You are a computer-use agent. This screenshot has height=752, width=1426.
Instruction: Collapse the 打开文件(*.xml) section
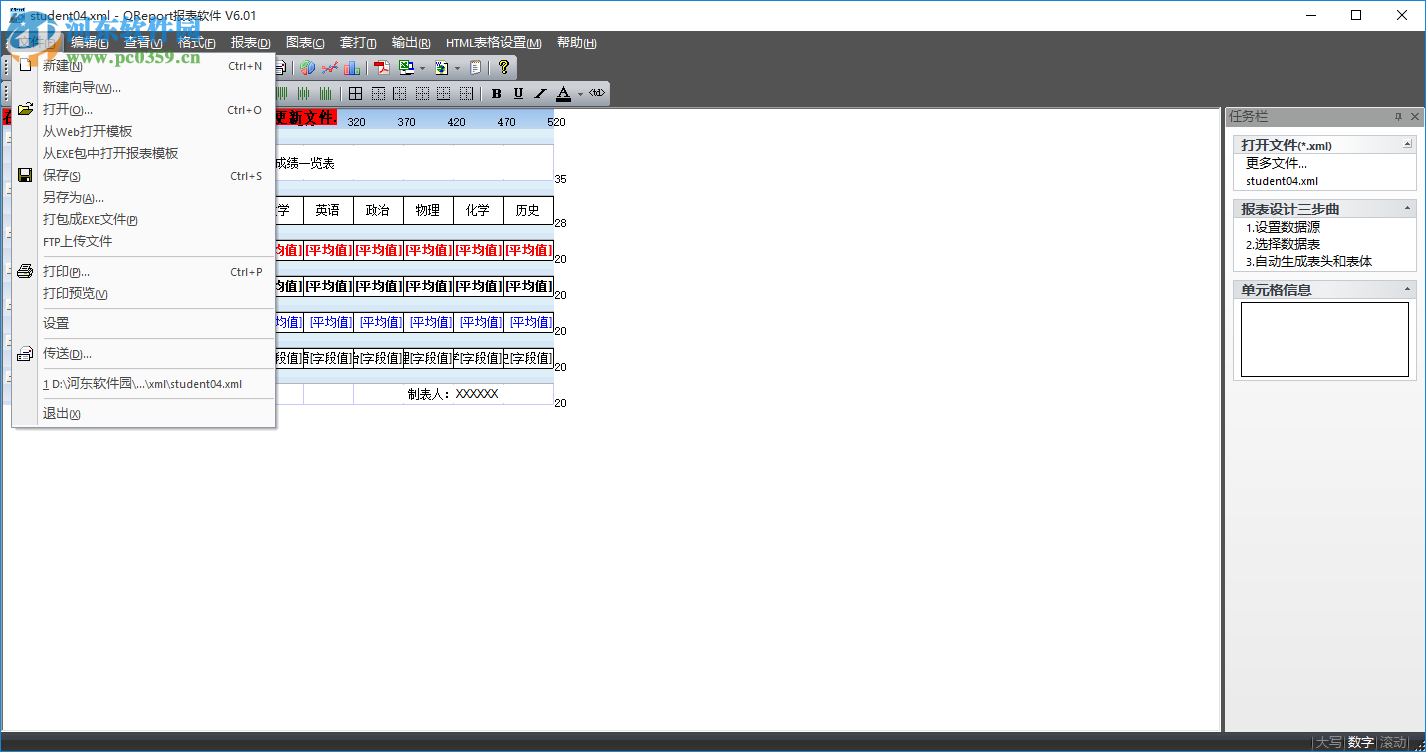(1408, 145)
